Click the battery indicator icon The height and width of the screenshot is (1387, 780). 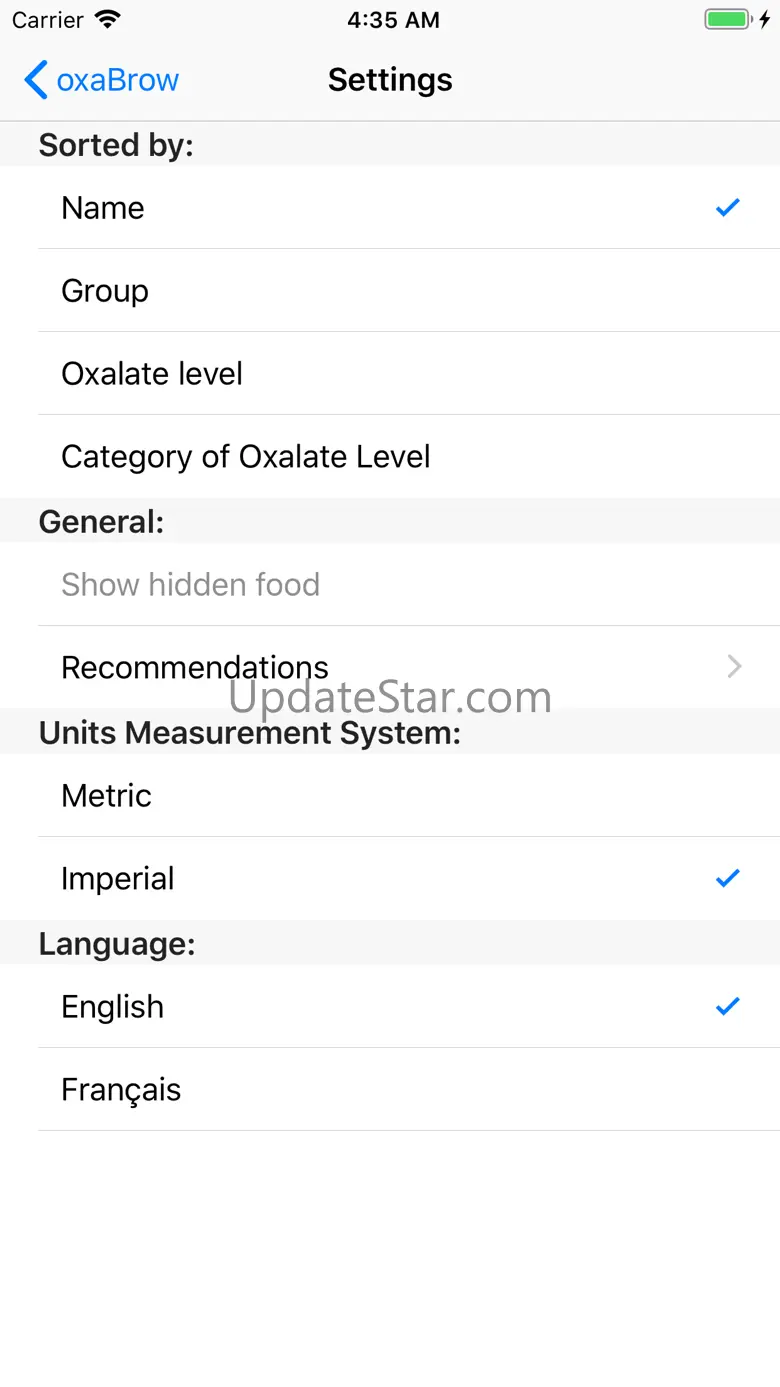(727, 20)
